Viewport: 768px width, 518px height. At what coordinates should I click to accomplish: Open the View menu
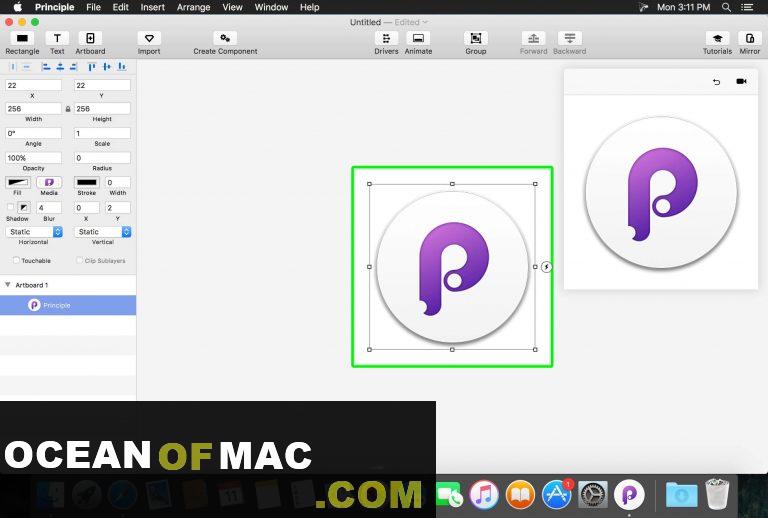click(232, 7)
